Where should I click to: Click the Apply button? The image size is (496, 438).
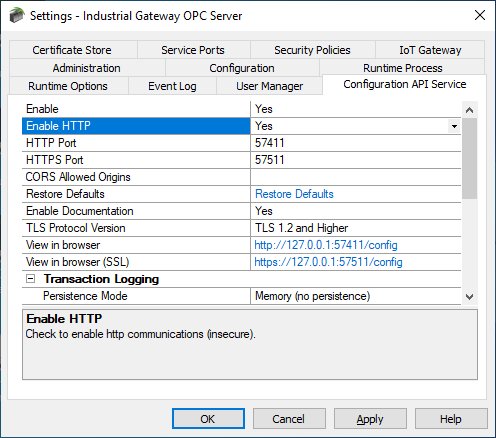370,419
